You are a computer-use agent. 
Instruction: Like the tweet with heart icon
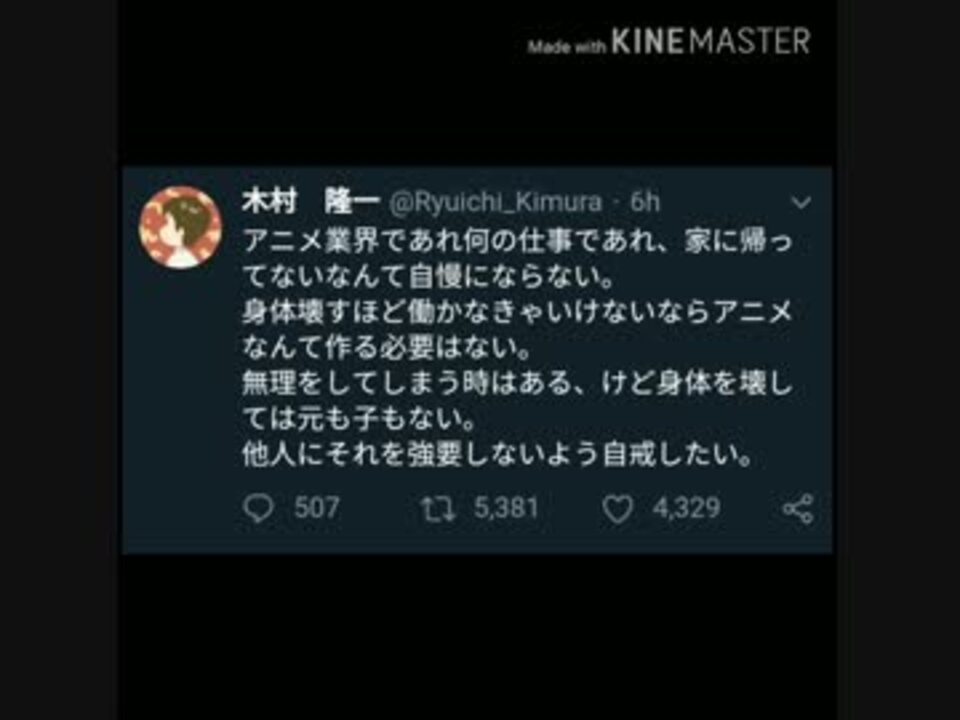pyautogui.click(x=617, y=509)
